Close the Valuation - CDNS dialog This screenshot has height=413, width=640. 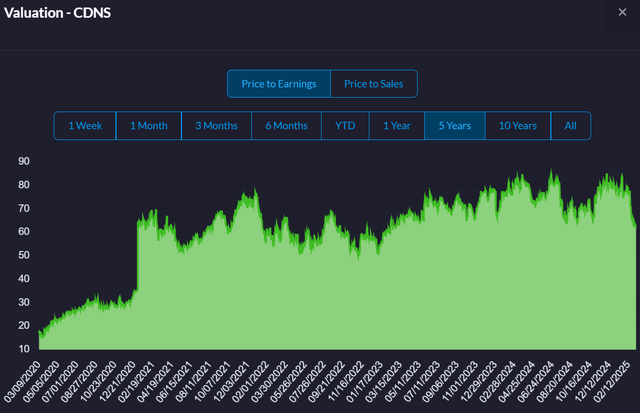(x=623, y=12)
